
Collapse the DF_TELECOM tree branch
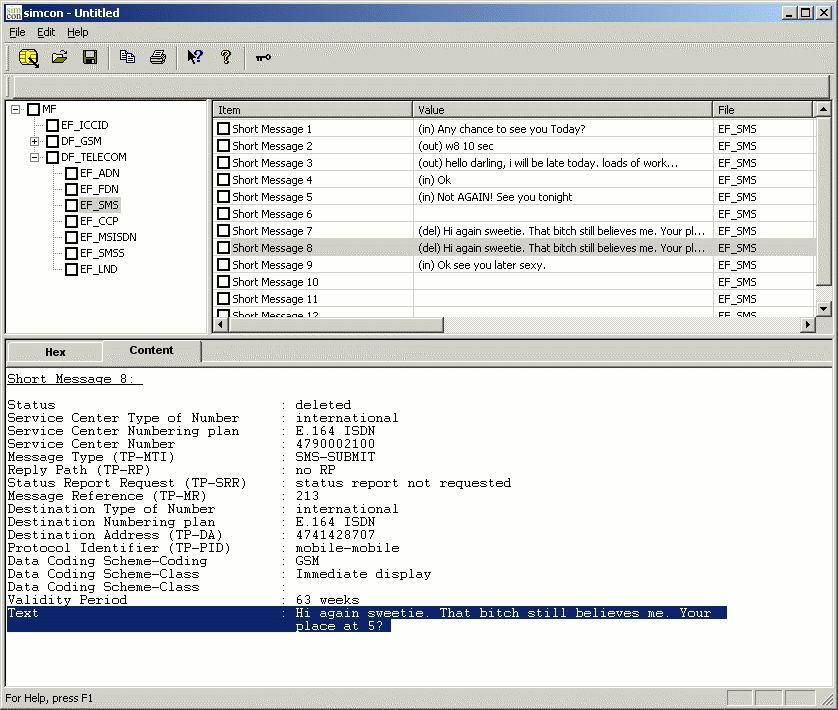point(33,156)
